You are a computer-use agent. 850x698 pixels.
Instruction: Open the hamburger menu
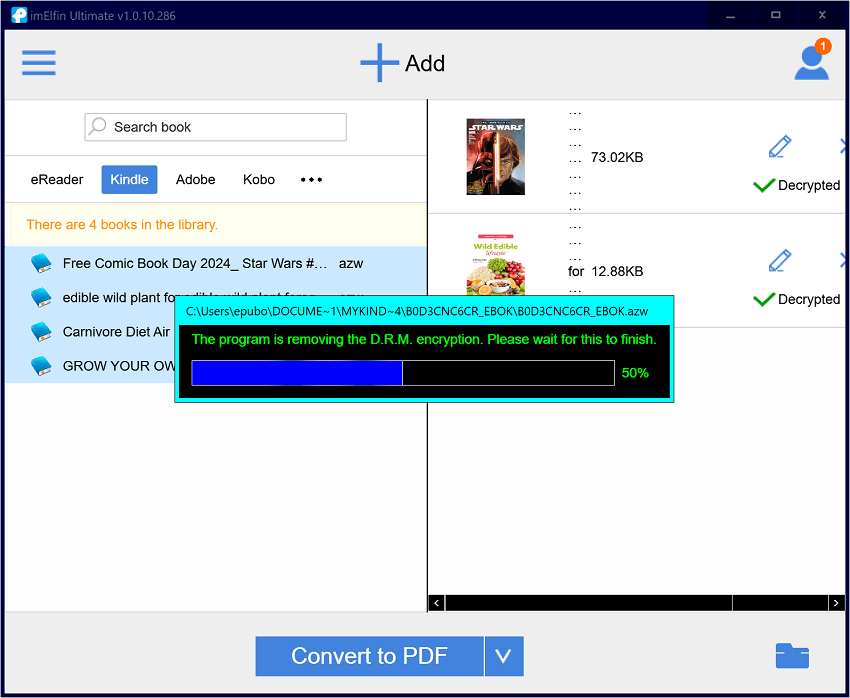pyautogui.click(x=38, y=63)
